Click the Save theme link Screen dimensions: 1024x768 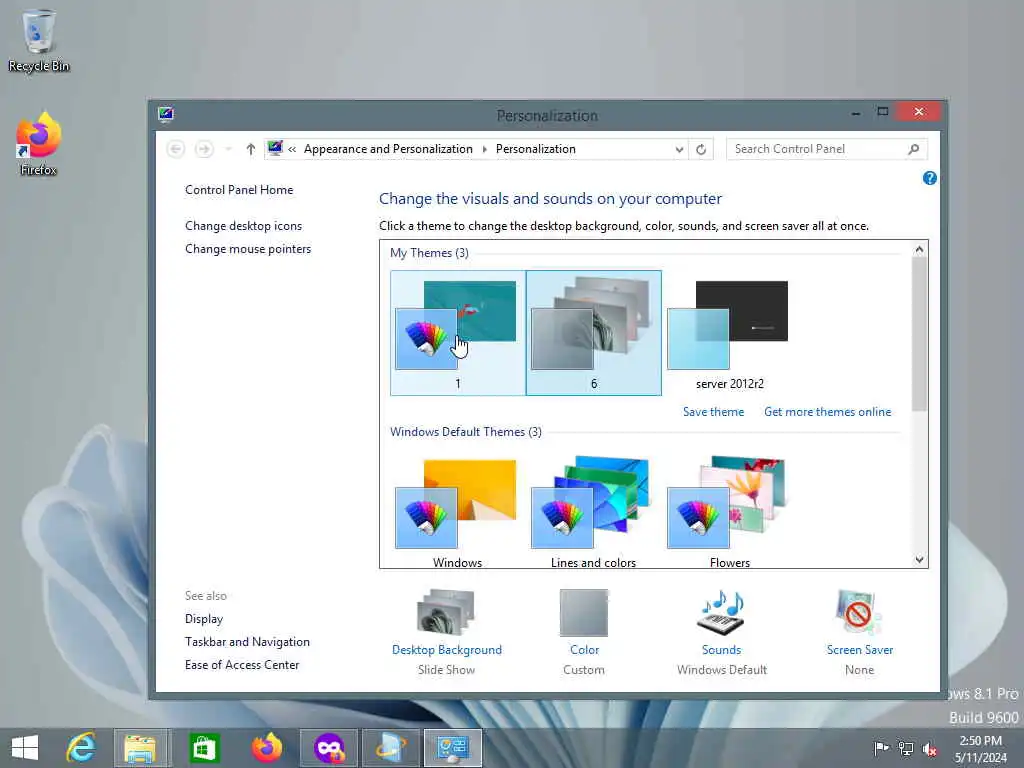tap(713, 412)
